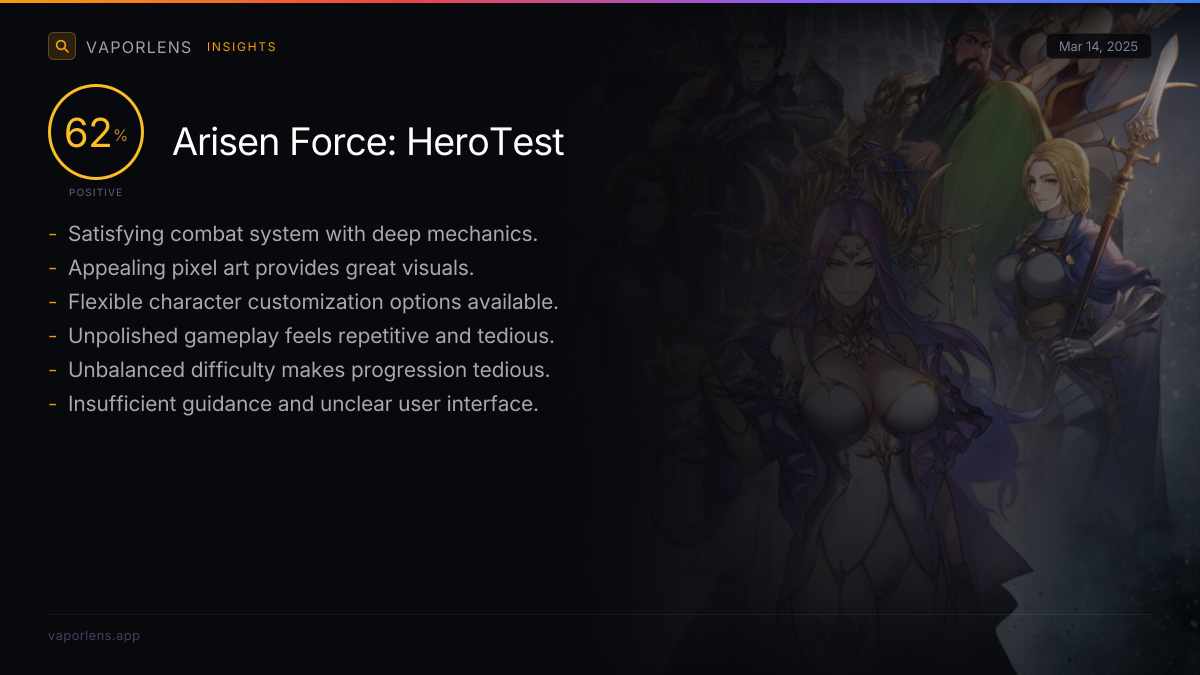Click the VaporLens magnifier logo icon
Screen dimensions: 1200x675
(x=62, y=46)
